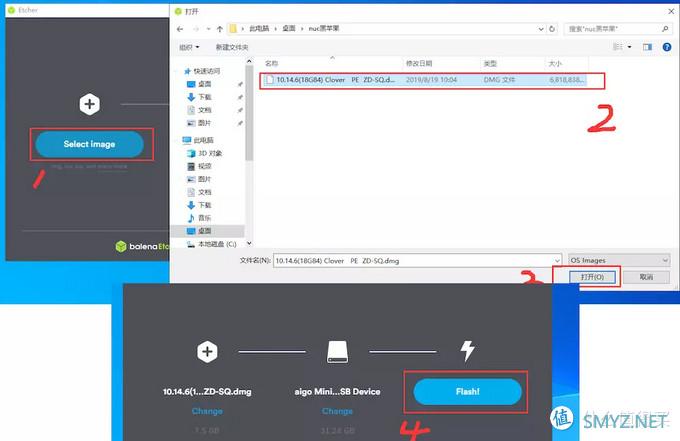Image resolution: width=680 pixels, height=441 pixels.
Task: Select 3D 对象 in sidebar
Action: pos(204,153)
